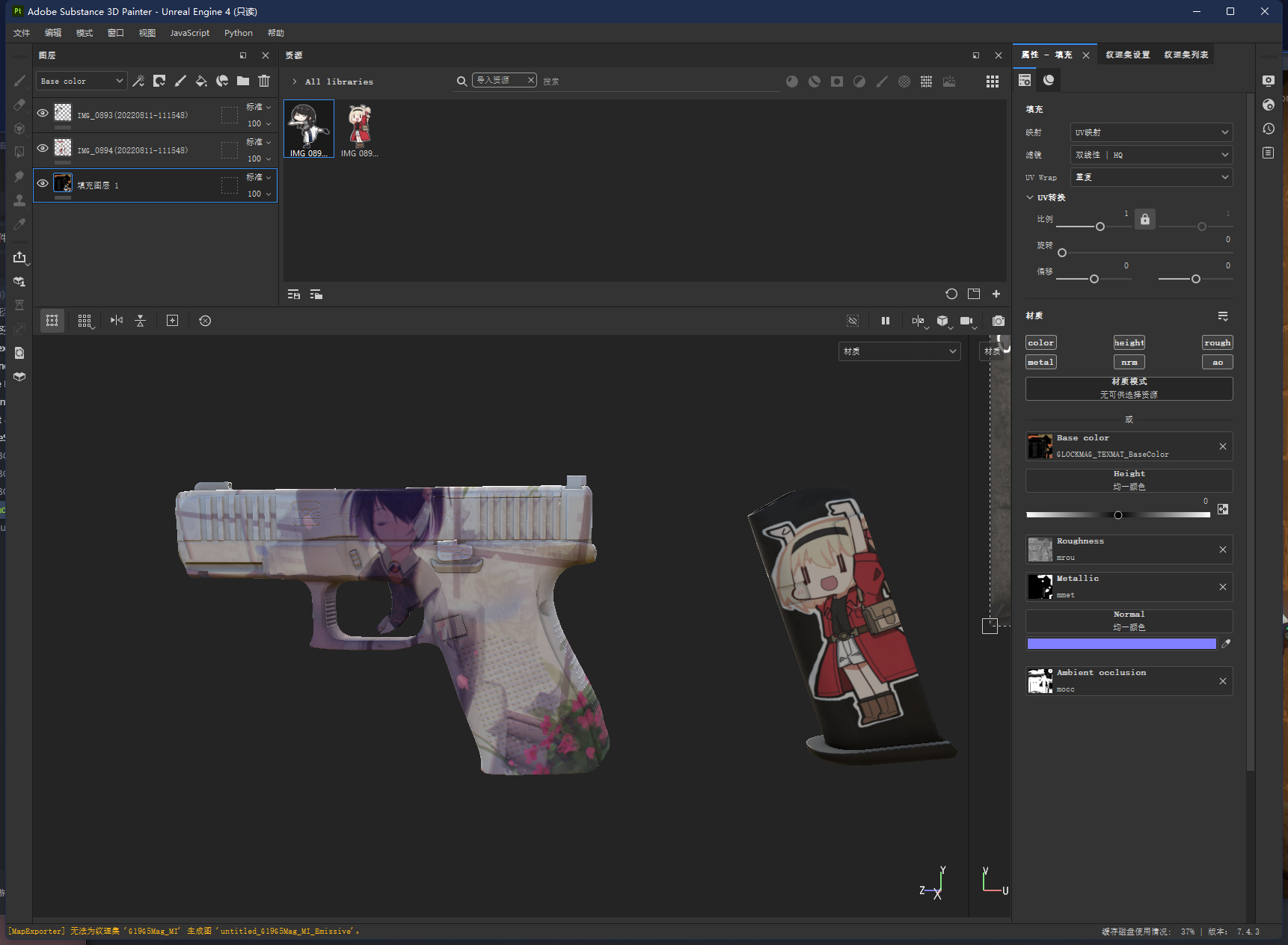Screen dimensions: 1288x945
Task: Toggle the height channel button
Action: pos(1129,342)
